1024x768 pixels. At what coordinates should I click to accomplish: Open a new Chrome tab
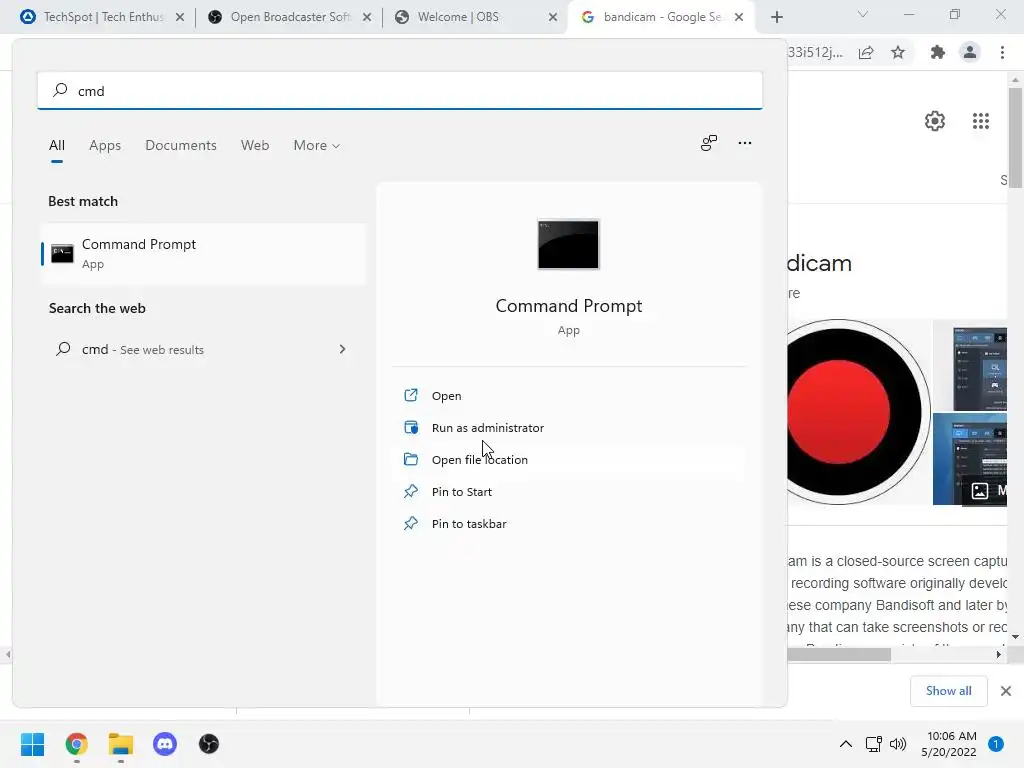776,18
